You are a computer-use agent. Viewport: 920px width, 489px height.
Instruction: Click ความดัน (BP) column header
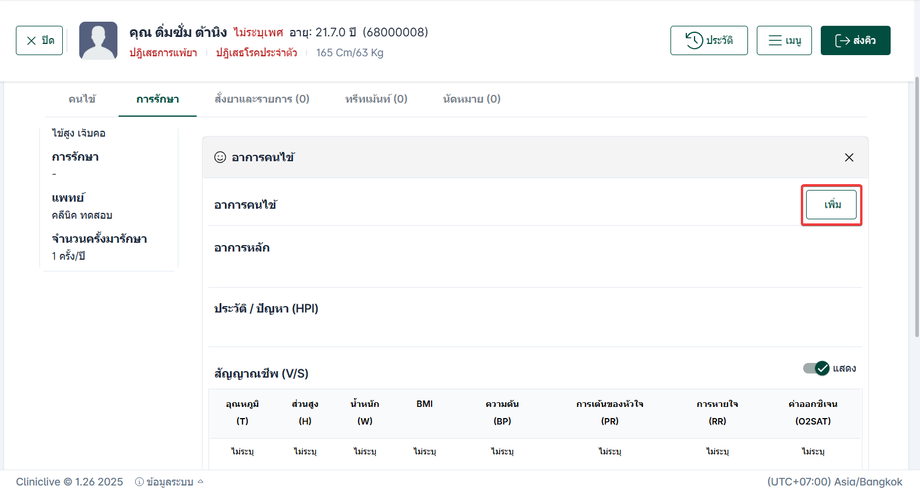(x=502, y=413)
